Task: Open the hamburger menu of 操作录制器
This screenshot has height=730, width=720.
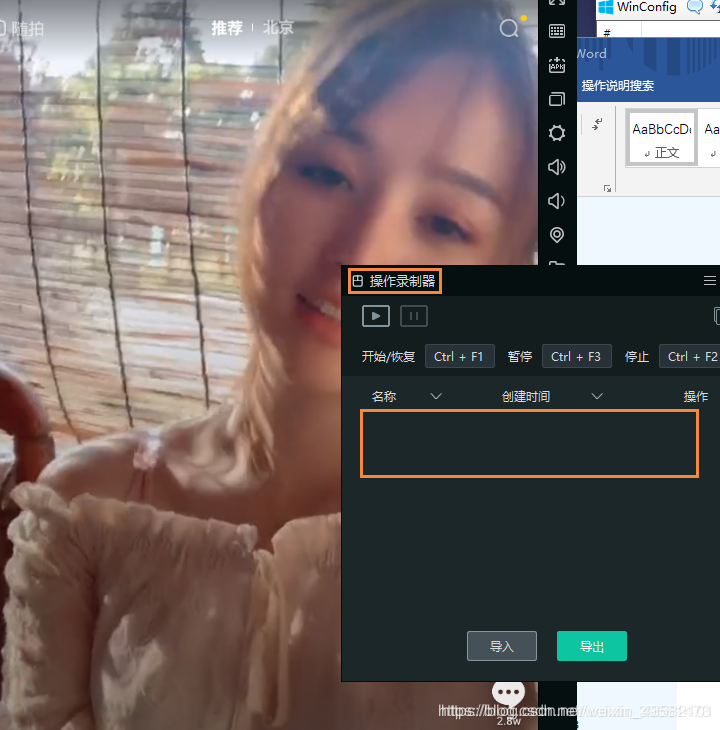Action: coord(710,280)
